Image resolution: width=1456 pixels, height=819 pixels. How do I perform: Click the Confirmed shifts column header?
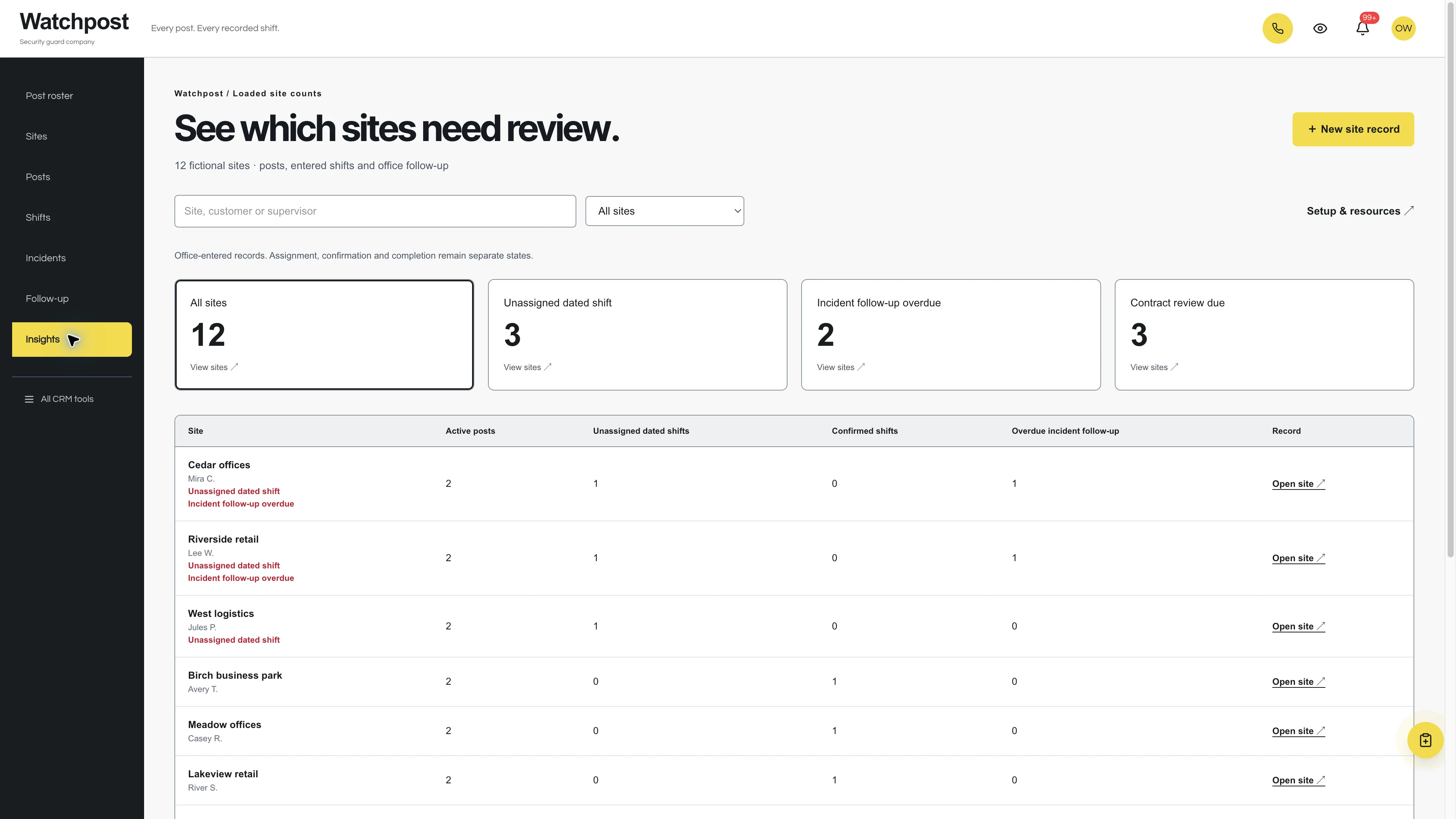tap(864, 431)
